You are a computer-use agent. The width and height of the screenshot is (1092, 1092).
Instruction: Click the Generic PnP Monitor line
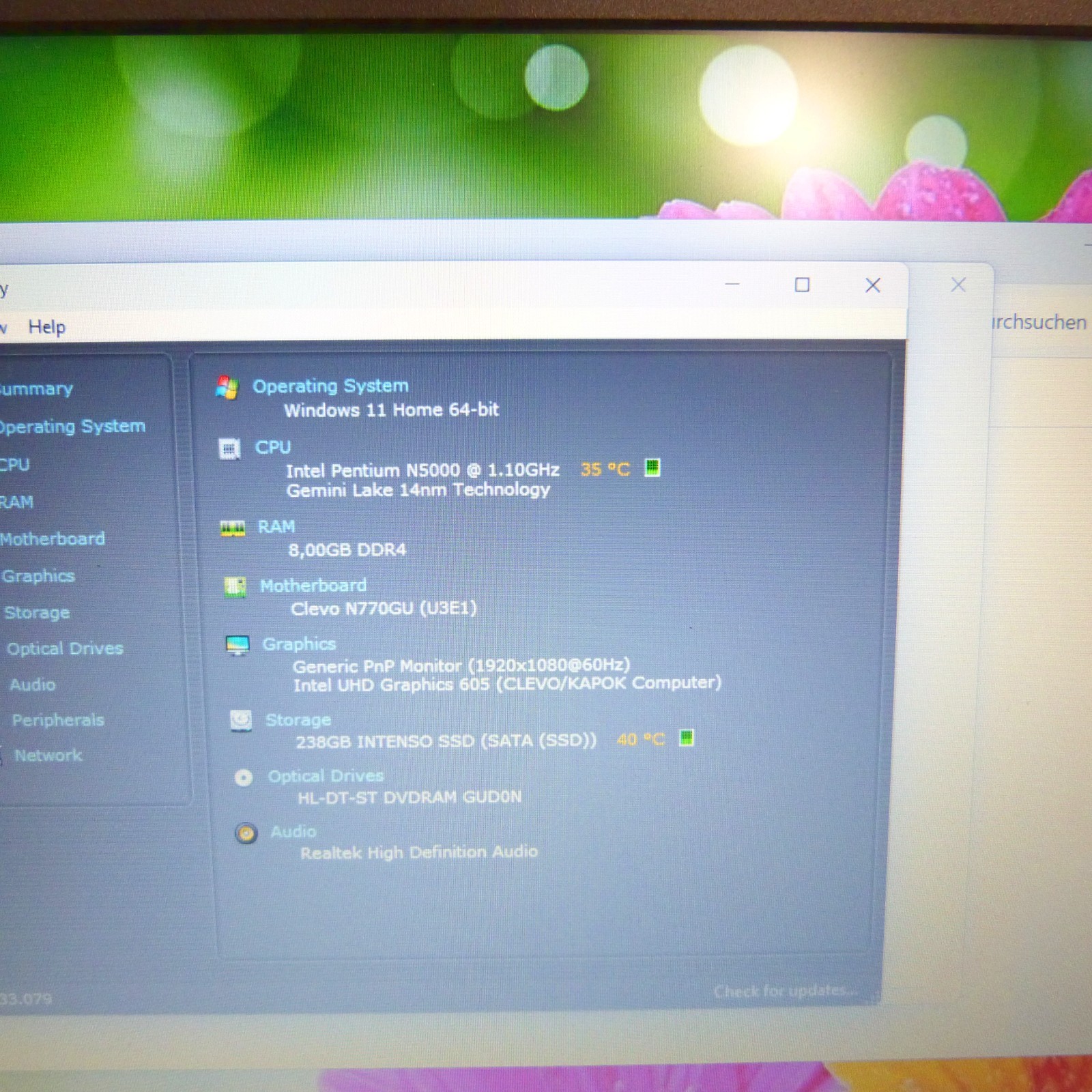(461, 665)
